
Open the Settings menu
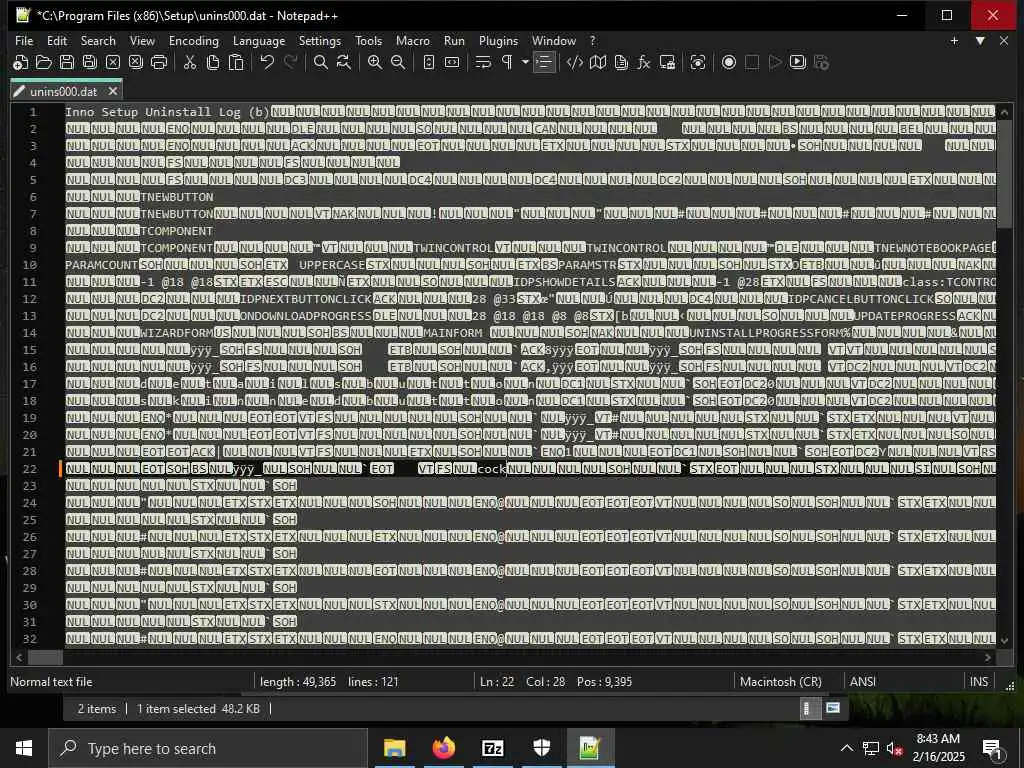[x=319, y=40]
